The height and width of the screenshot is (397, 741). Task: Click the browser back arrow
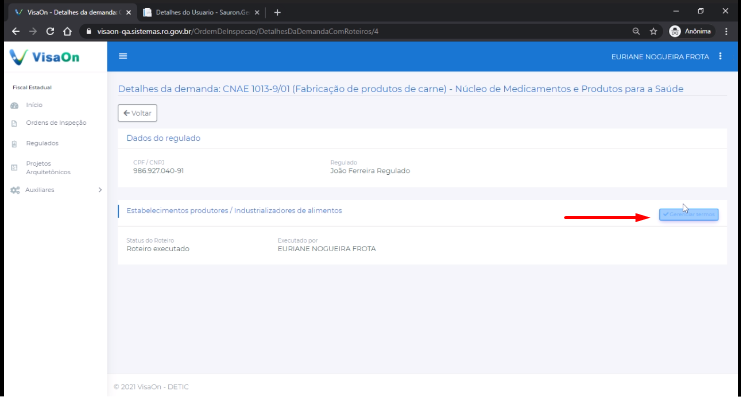point(16,31)
